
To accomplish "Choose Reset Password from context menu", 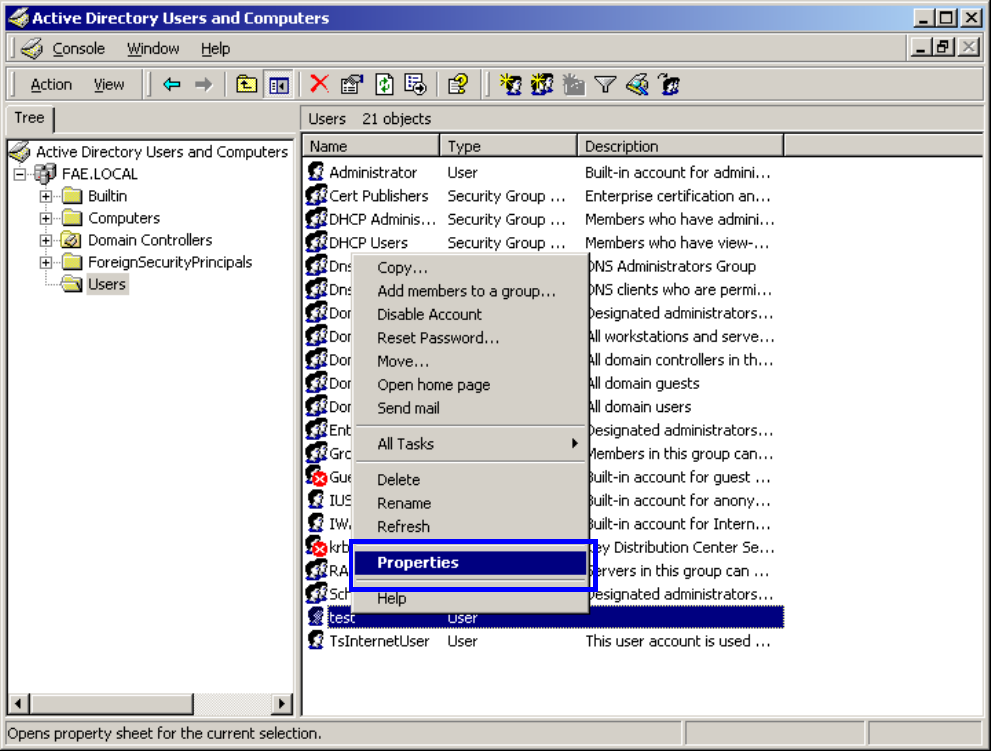I will coord(470,338).
